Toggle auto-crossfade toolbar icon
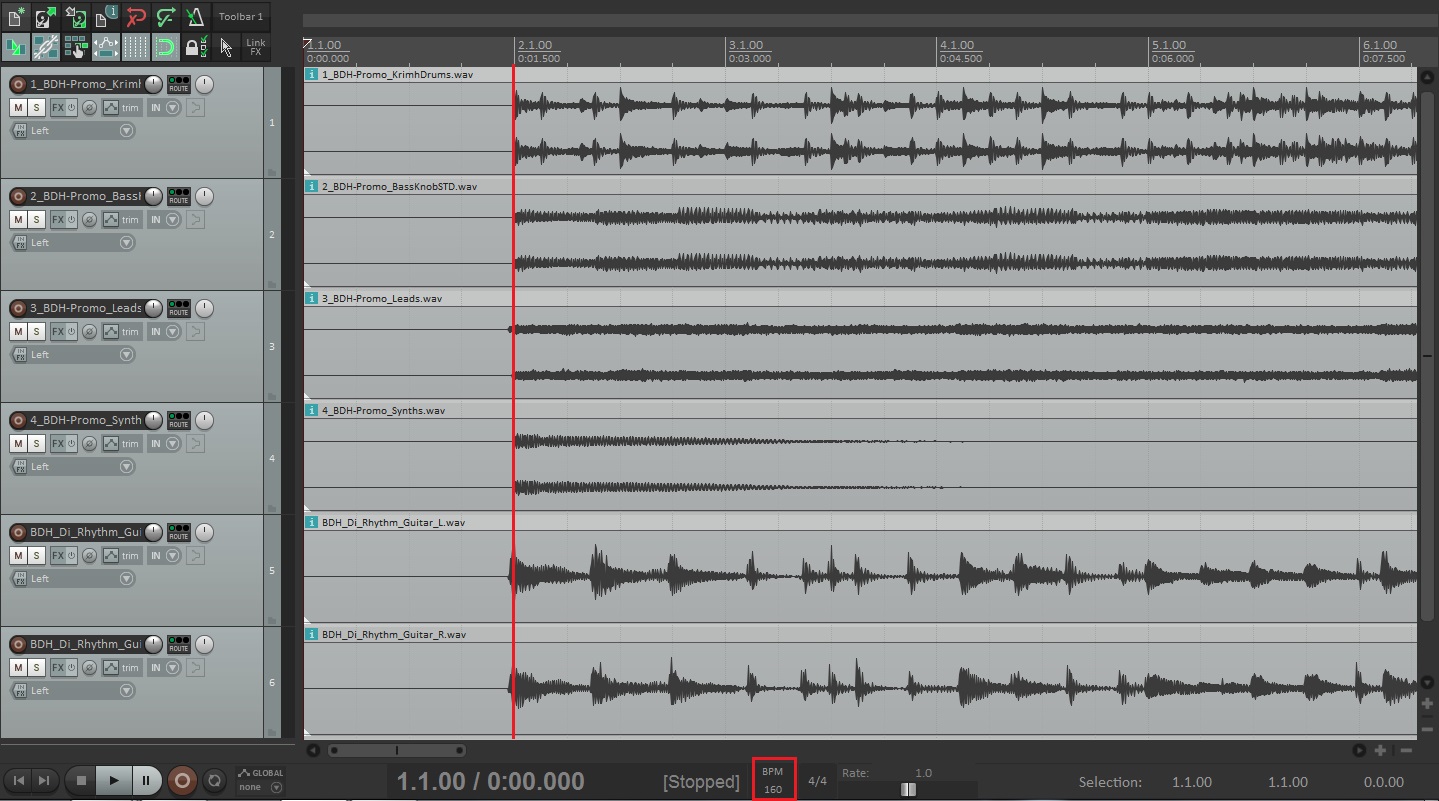 15,47
